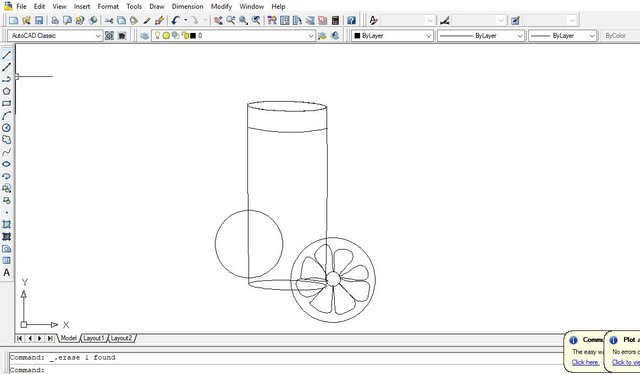Click the Match Properties brush icon
Viewport: 640px width, 374px height.
tap(159, 20)
